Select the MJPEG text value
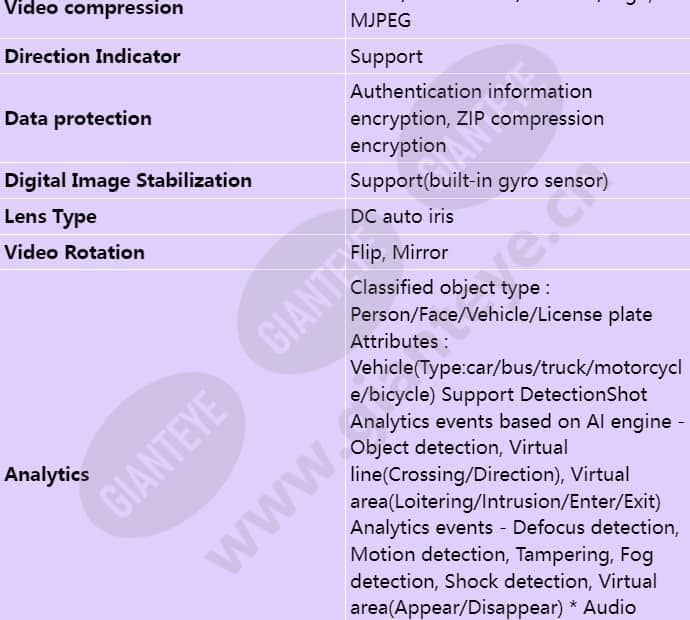The height and width of the screenshot is (620, 690). 380,20
